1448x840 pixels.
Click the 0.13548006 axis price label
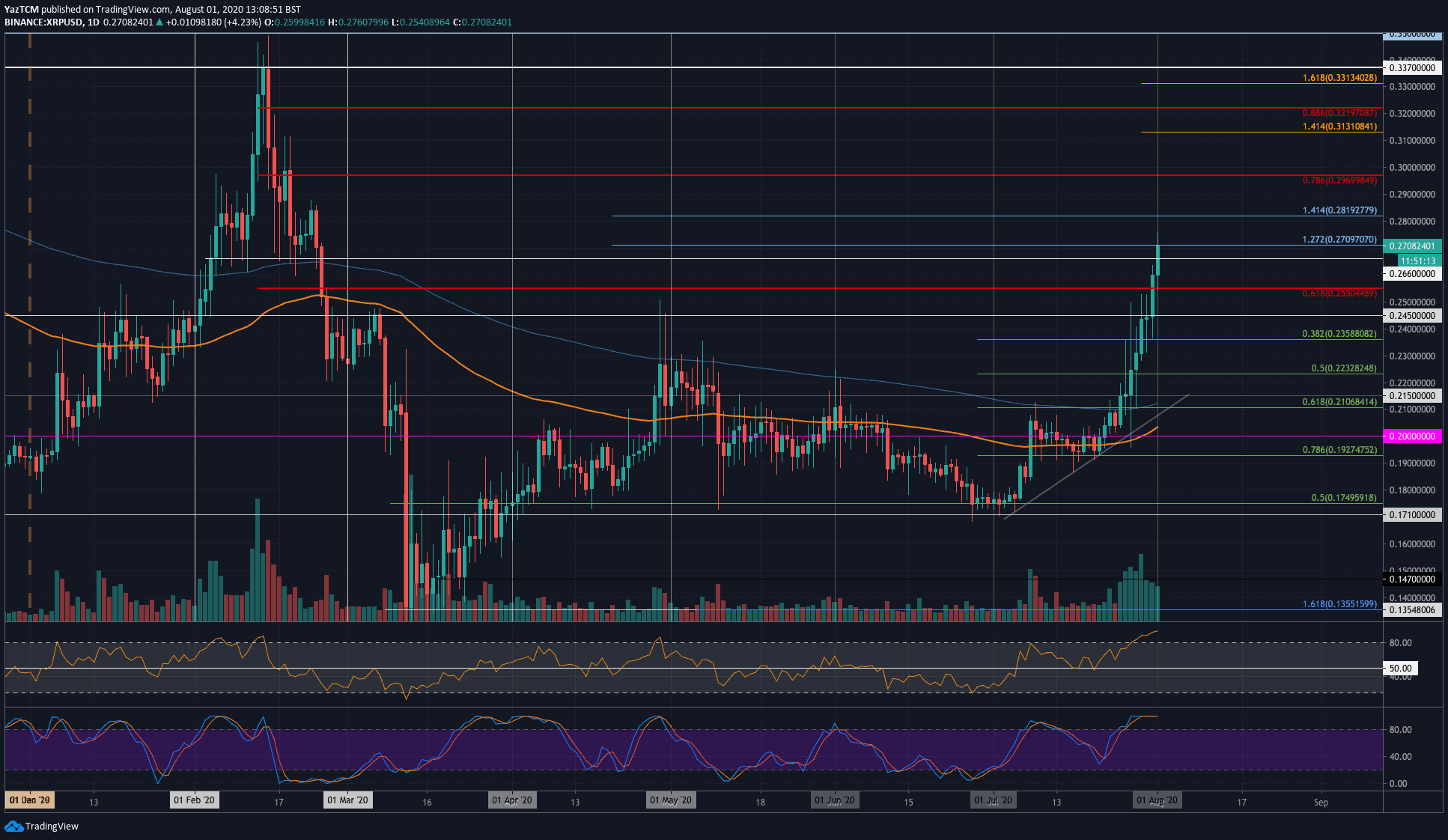click(x=1412, y=609)
